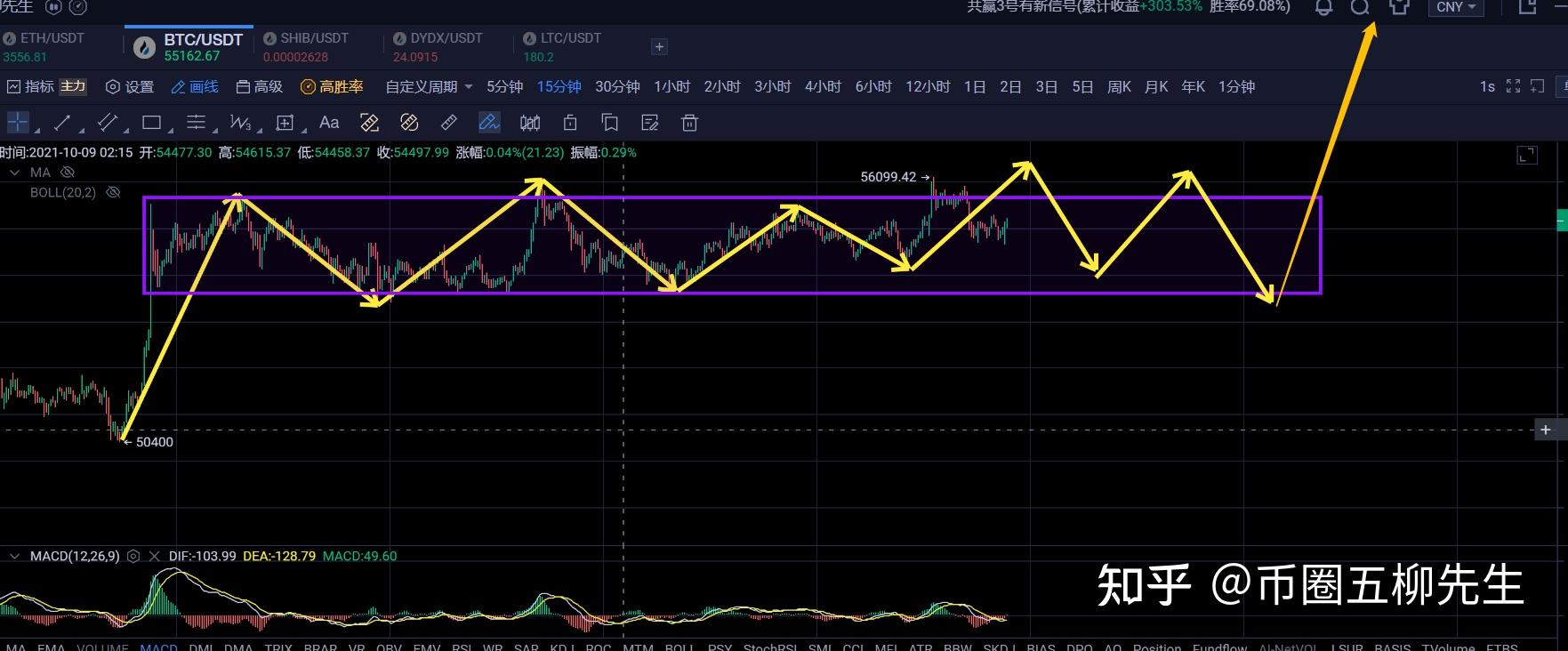Image resolution: width=1568 pixels, height=651 pixels.
Task: Click the edit note drawing icon
Action: 650,123
